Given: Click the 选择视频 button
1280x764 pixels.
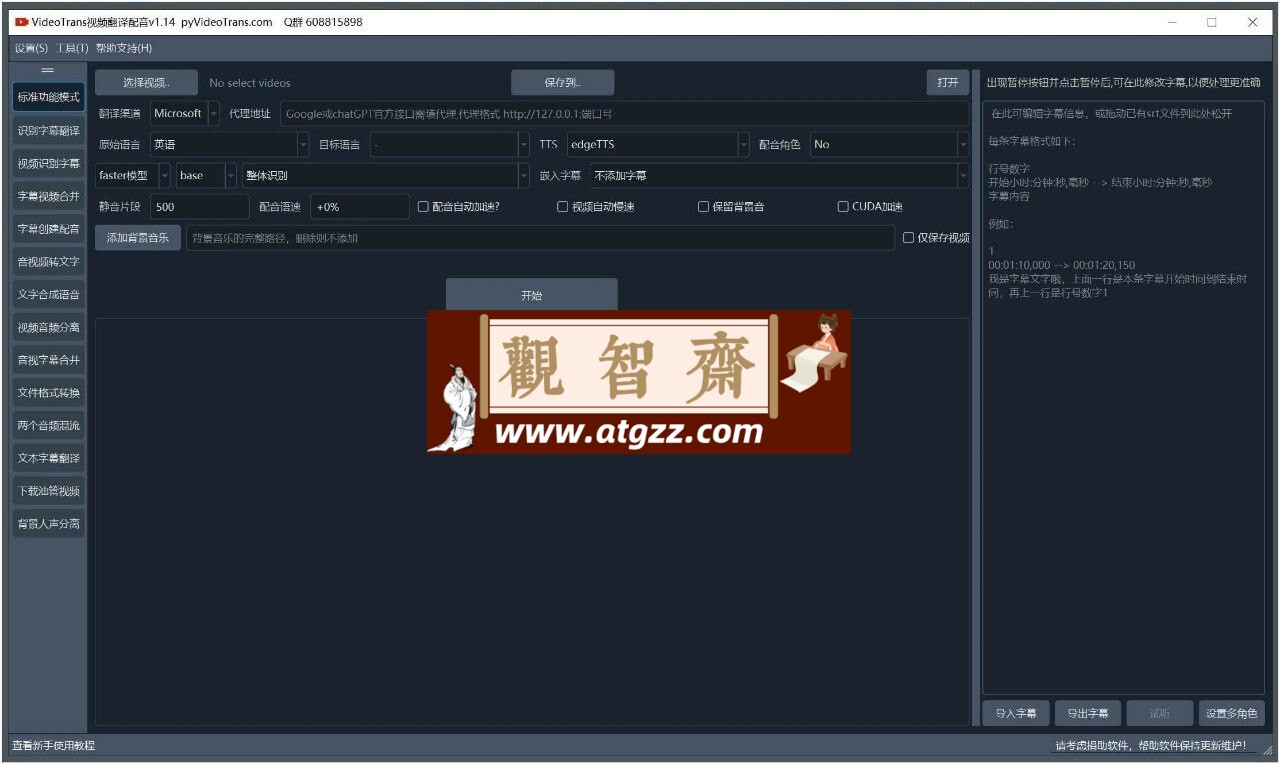Looking at the screenshot, I should 147,83.
